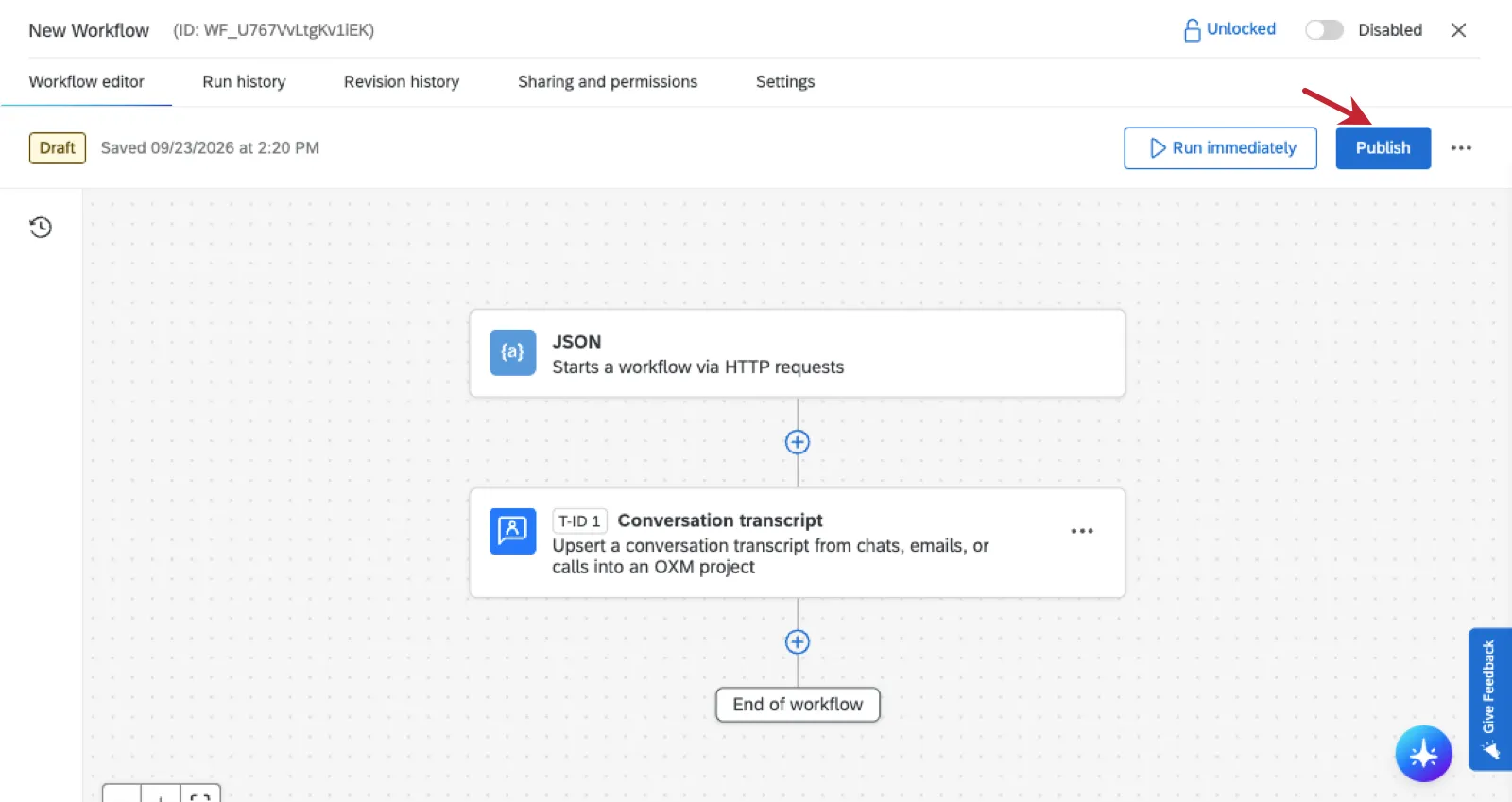
Task: Click the New Workflow title
Action: coord(89,30)
